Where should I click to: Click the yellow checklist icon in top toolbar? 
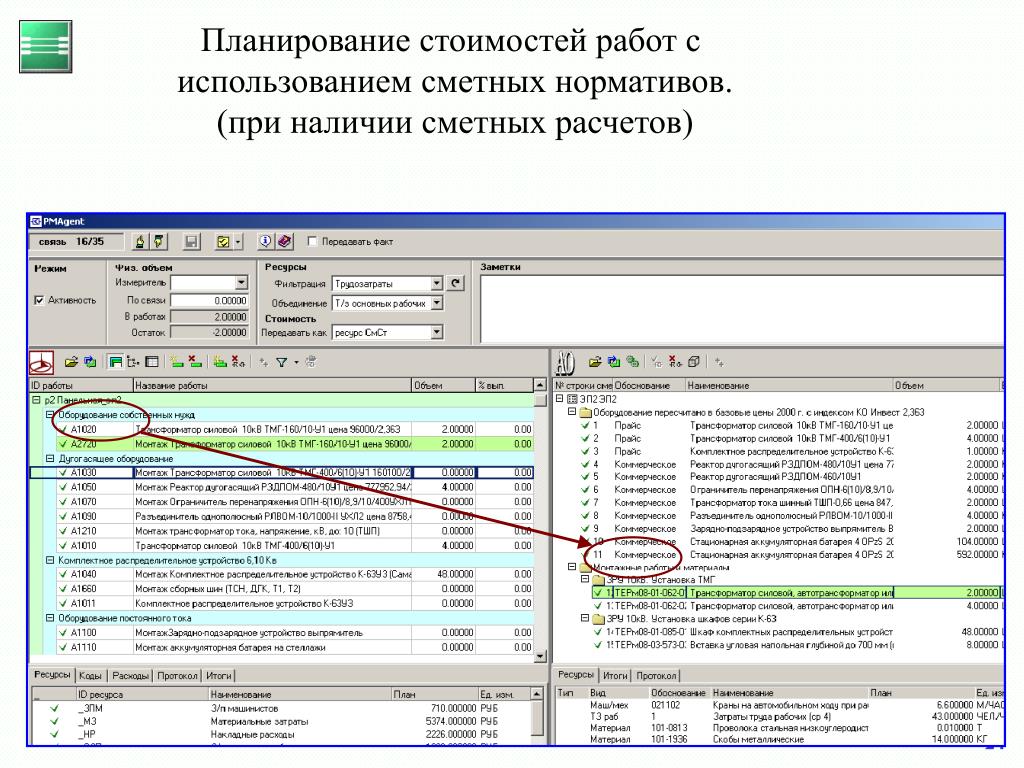(223, 242)
